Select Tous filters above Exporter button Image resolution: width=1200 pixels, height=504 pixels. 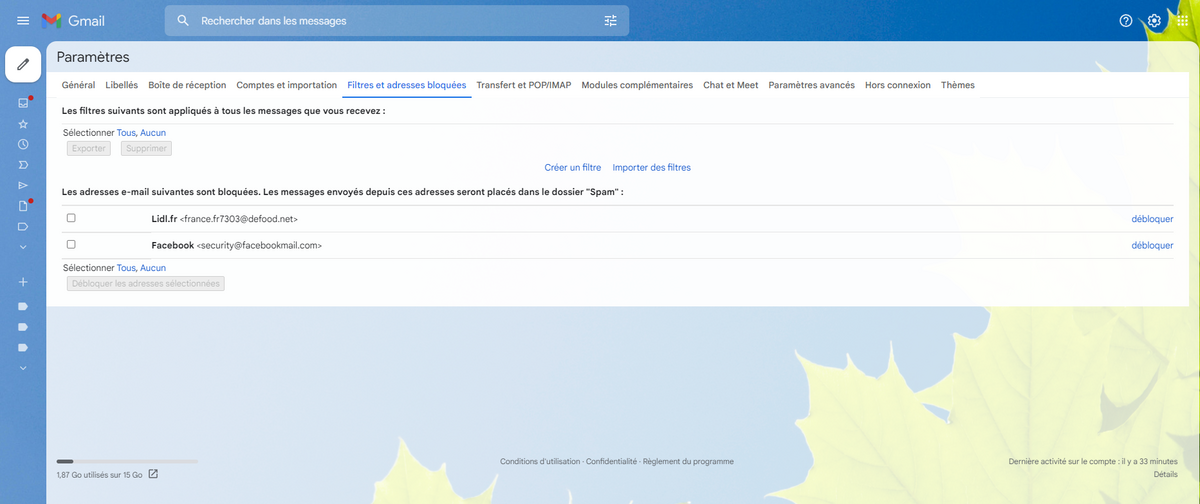126,132
